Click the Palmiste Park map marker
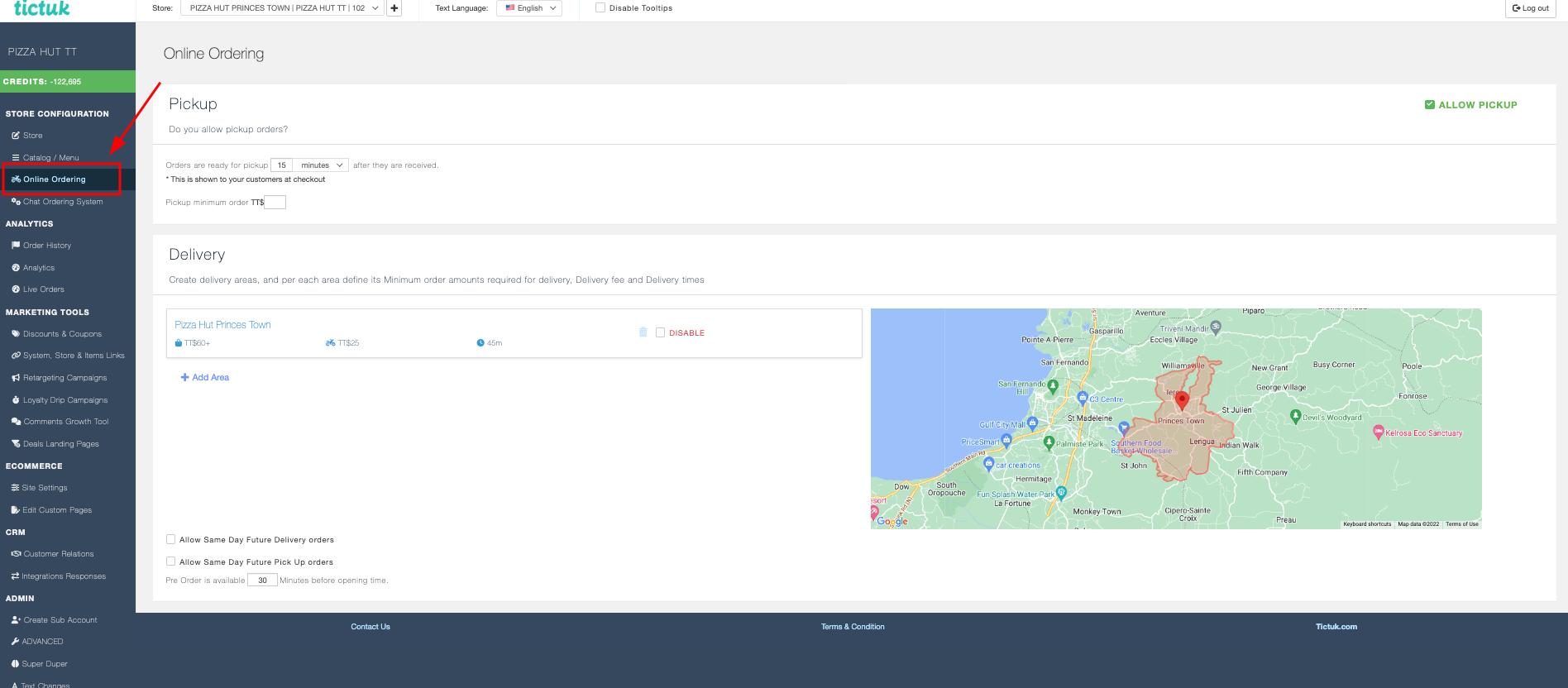The width and height of the screenshot is (1568, 688). coord(1049,442)
